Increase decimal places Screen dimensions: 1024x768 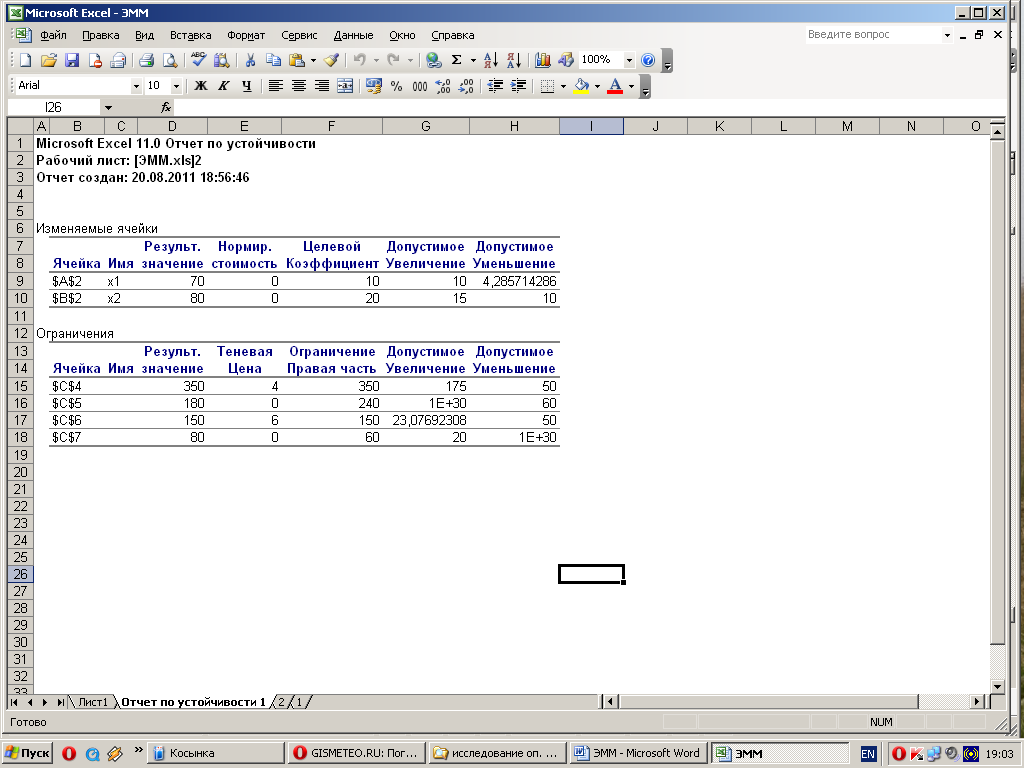pos(443,86)
